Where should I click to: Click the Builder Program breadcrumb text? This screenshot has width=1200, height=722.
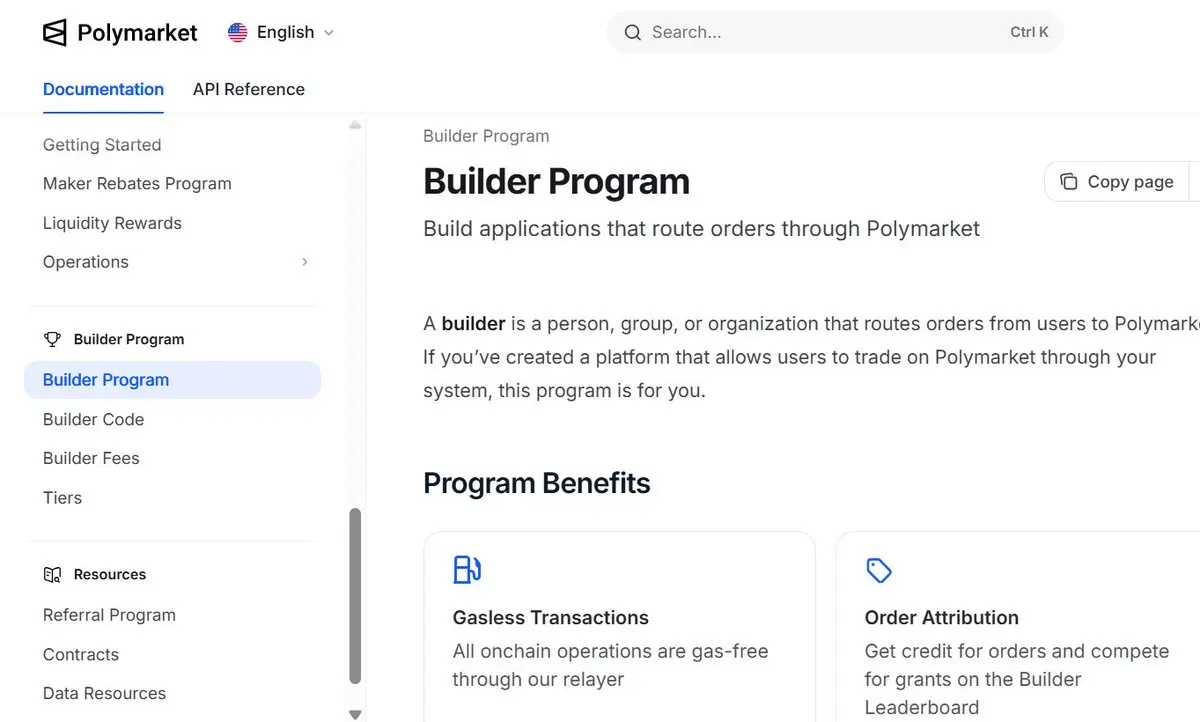tap(486, 136)
